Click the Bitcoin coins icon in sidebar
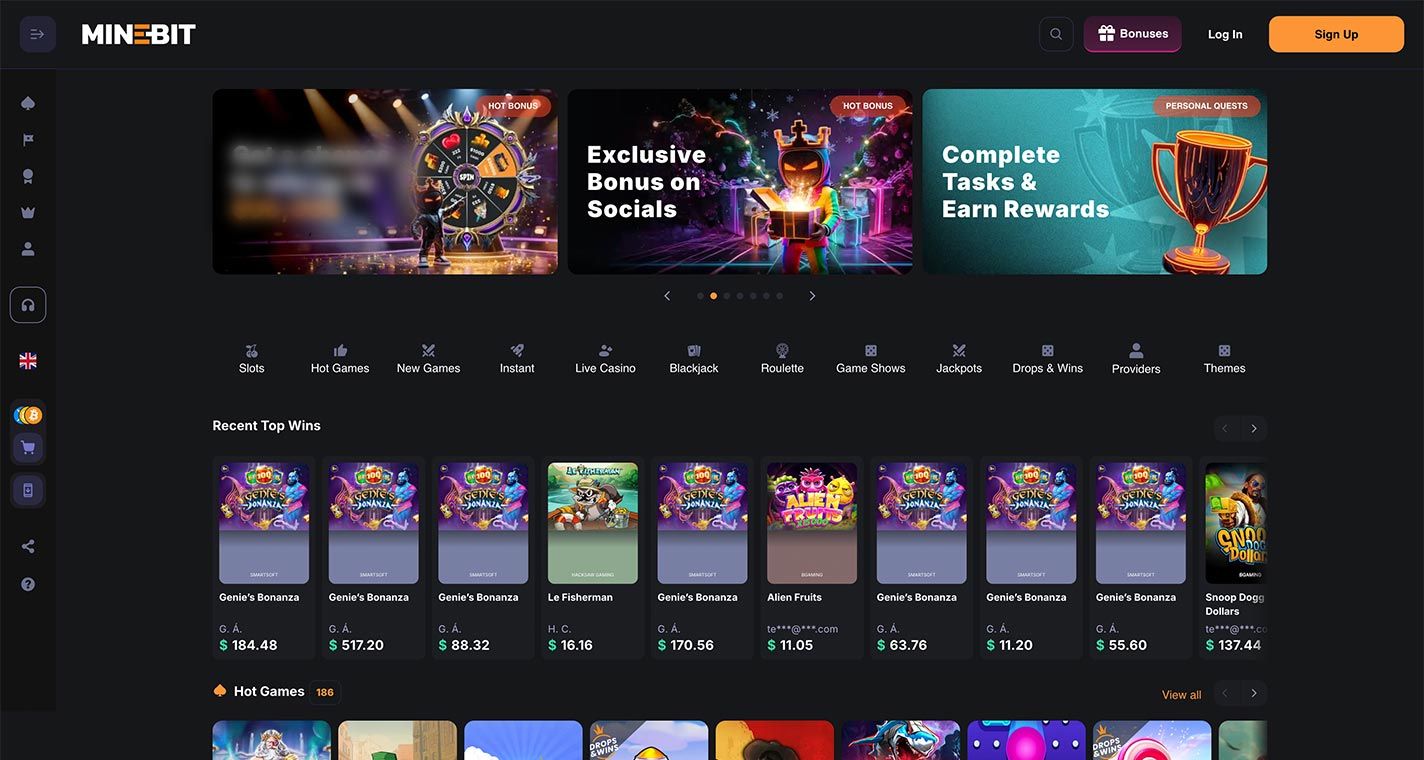 point(28,415)
